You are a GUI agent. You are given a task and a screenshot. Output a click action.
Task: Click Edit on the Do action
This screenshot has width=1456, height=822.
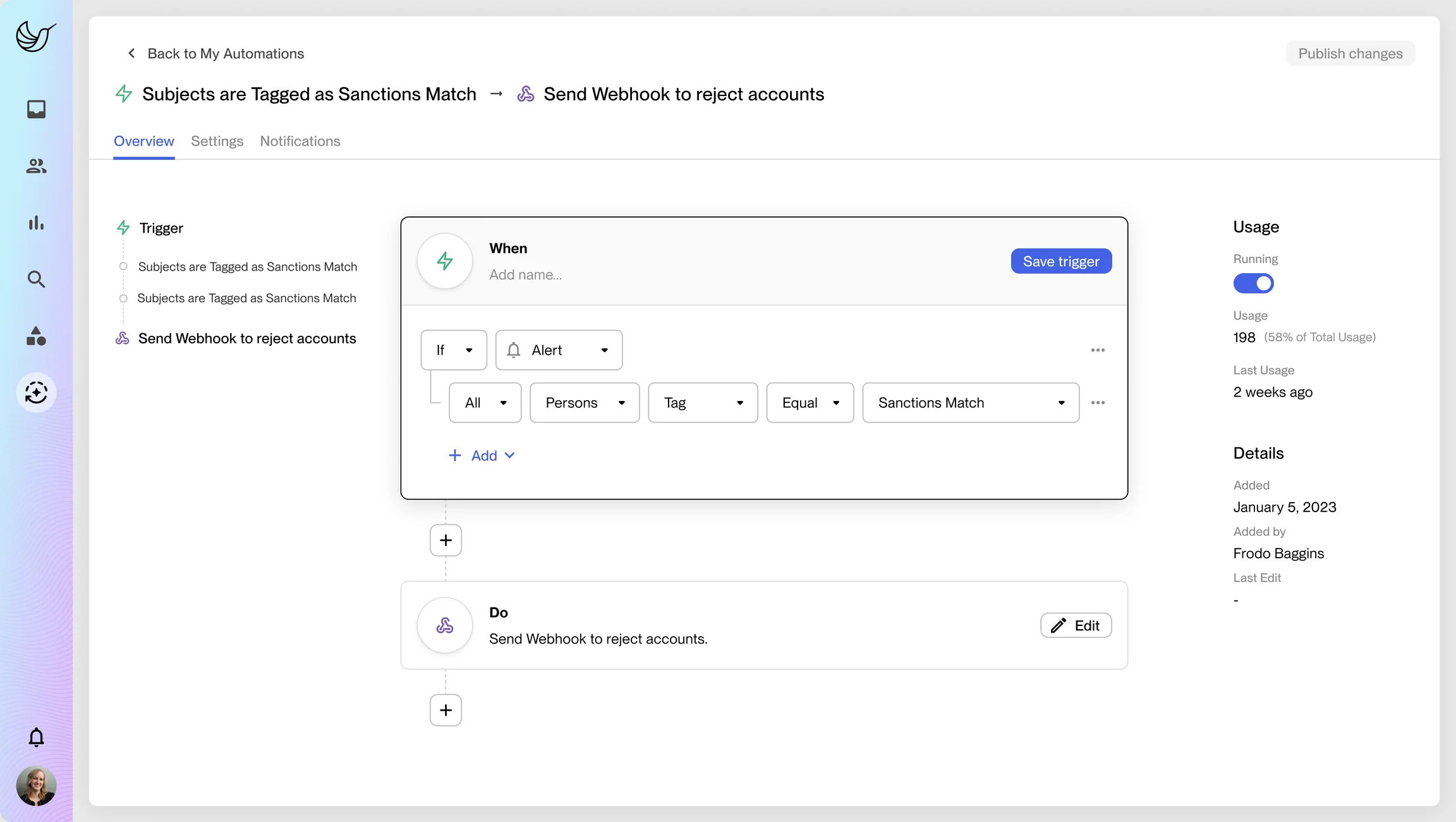(x=1076, y=625)
